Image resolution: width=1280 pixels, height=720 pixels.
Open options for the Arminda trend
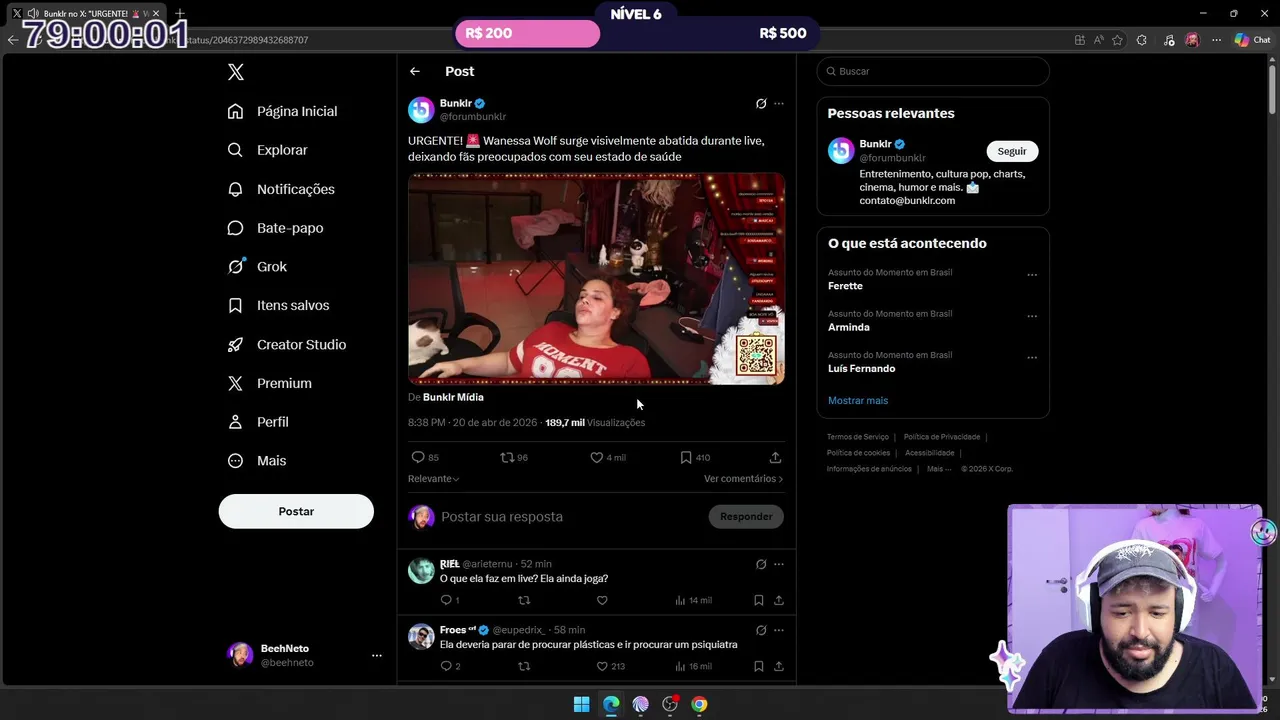pyautogui.click(x=1032, y=316)
